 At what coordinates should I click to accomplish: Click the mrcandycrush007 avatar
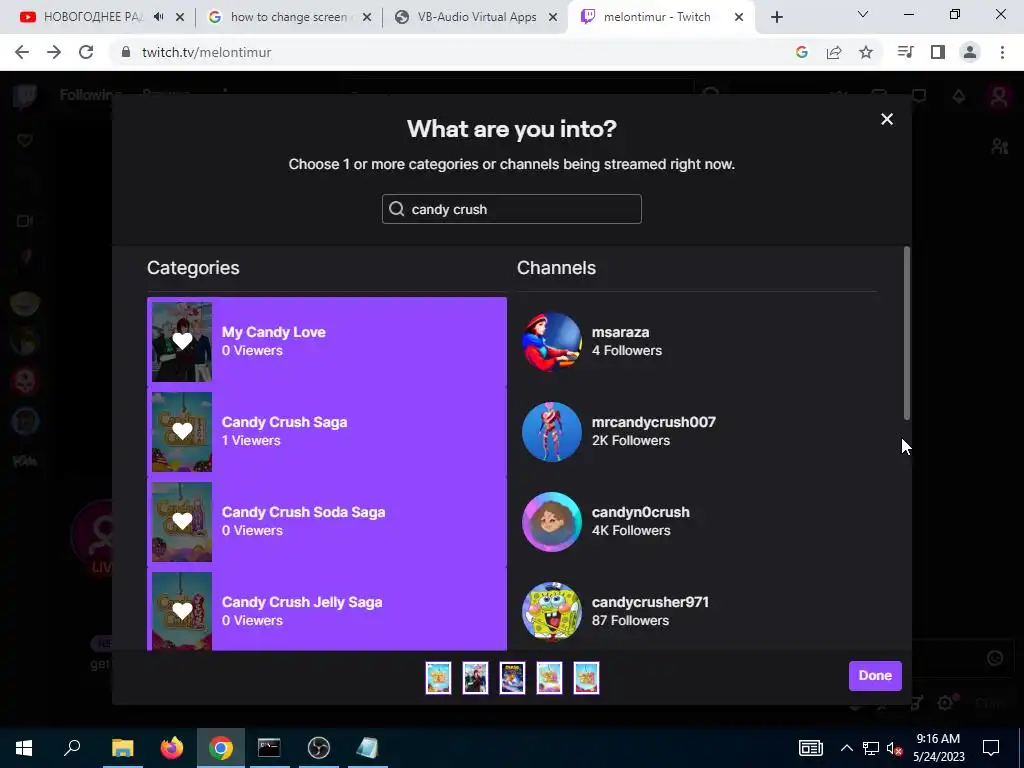point(552,432)
